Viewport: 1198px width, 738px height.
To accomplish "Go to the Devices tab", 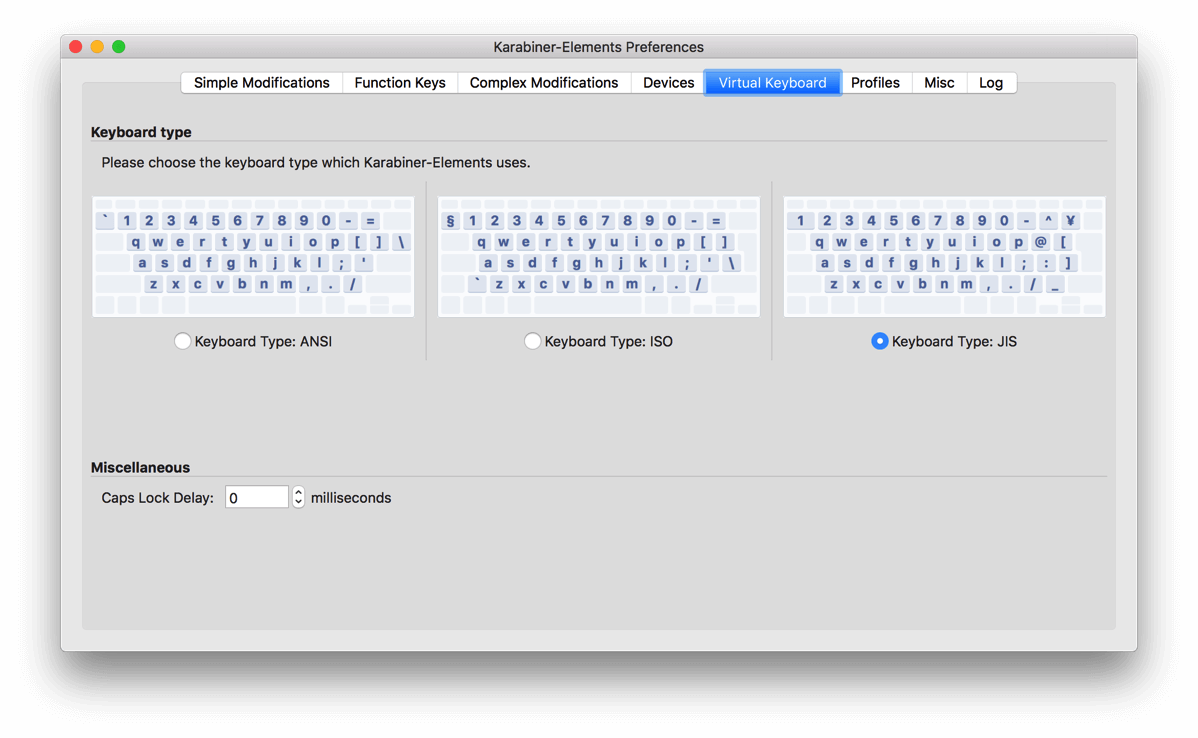I will (x=668, y=83).
